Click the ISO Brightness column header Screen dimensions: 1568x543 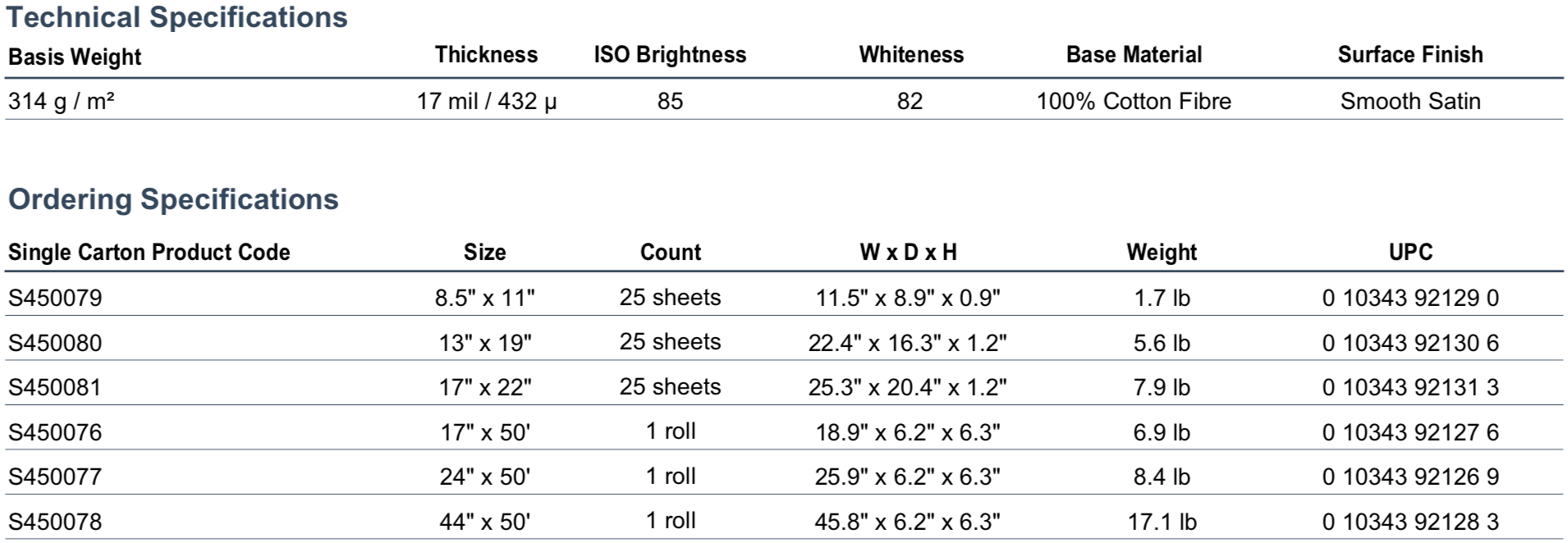(x=670, y=55)
